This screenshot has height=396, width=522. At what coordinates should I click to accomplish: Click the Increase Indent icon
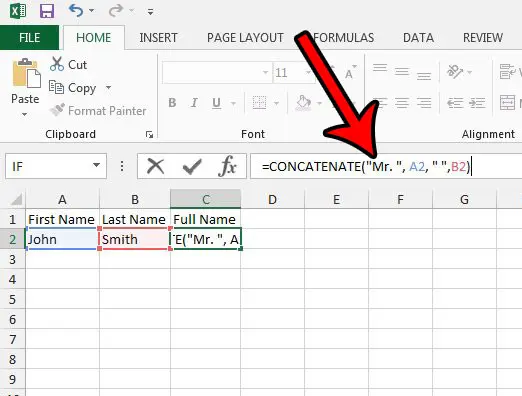(x=477, y=103)
